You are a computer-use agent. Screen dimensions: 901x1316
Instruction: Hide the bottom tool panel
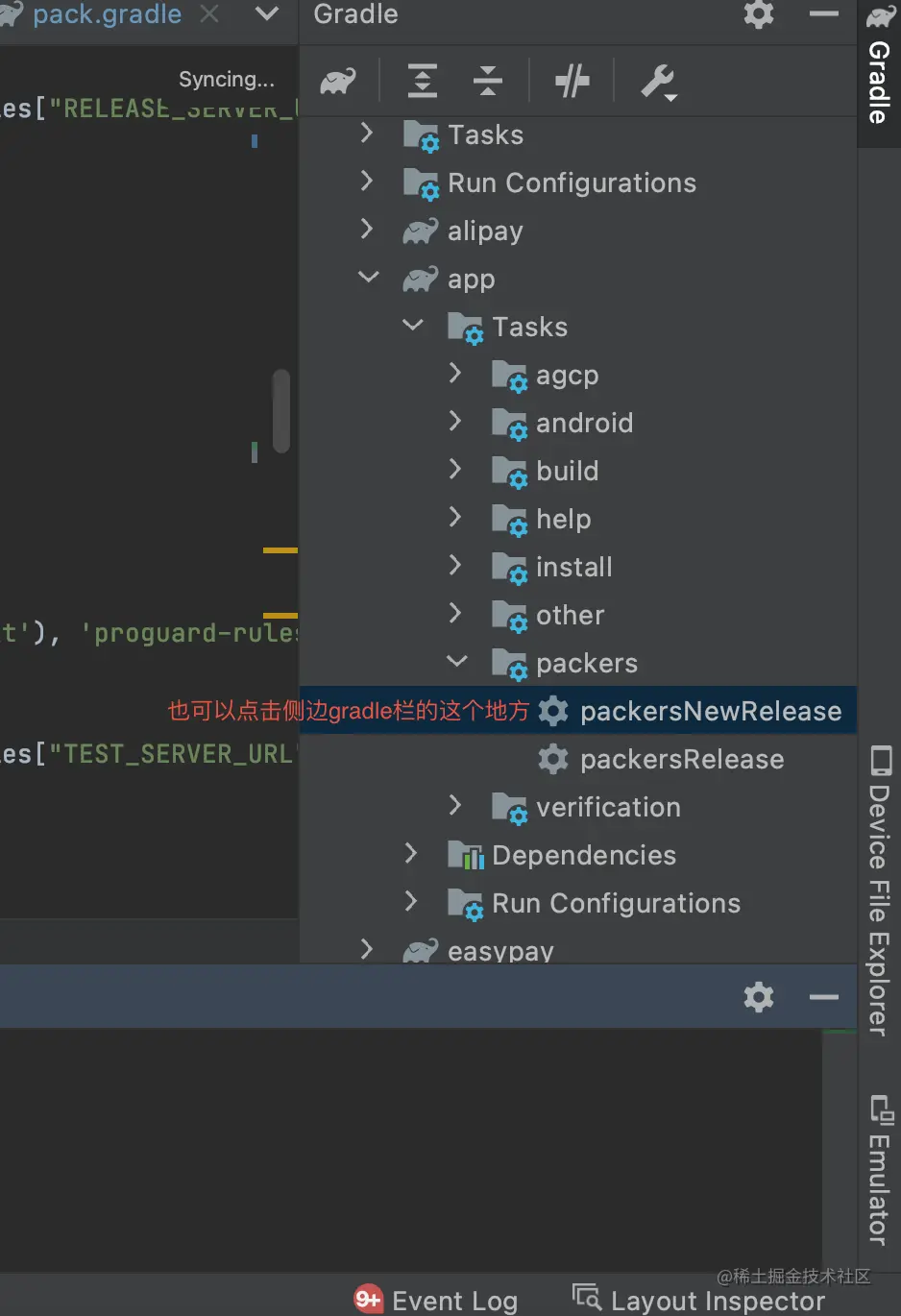[824, 997]
